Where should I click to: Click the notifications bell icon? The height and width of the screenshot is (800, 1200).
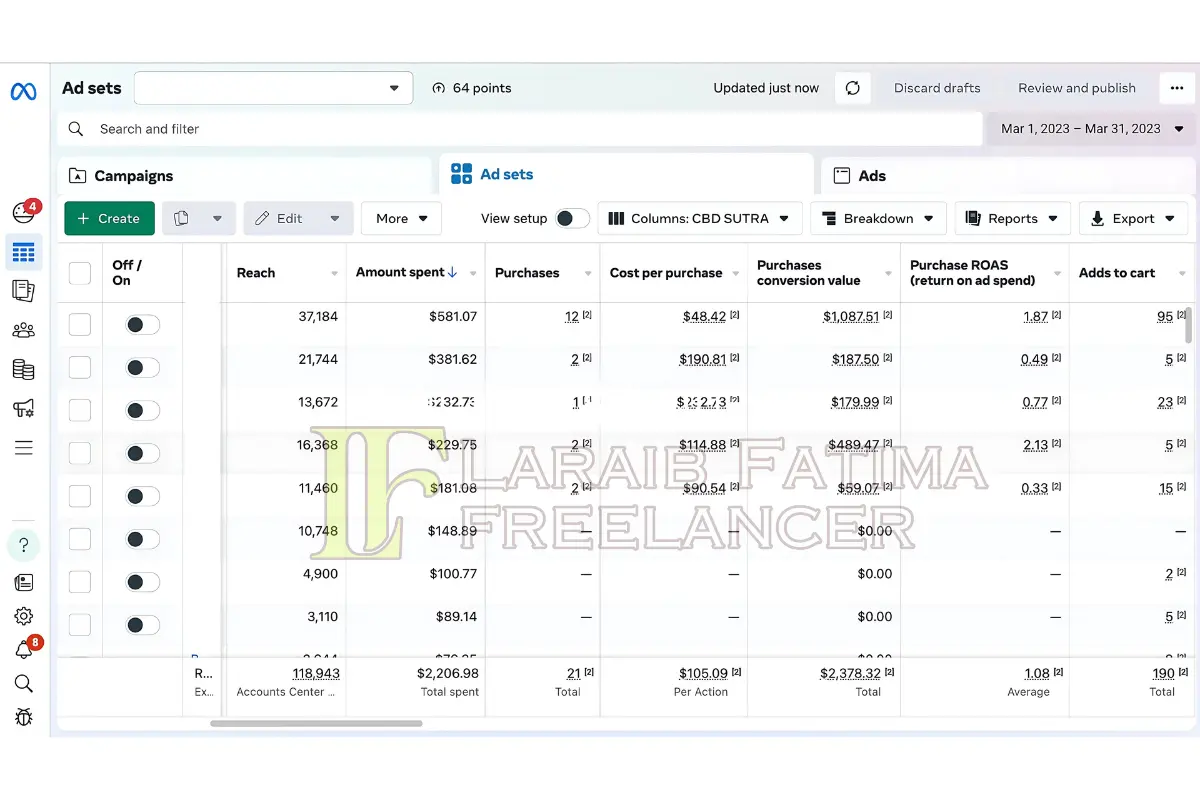[x=23, y=650]
